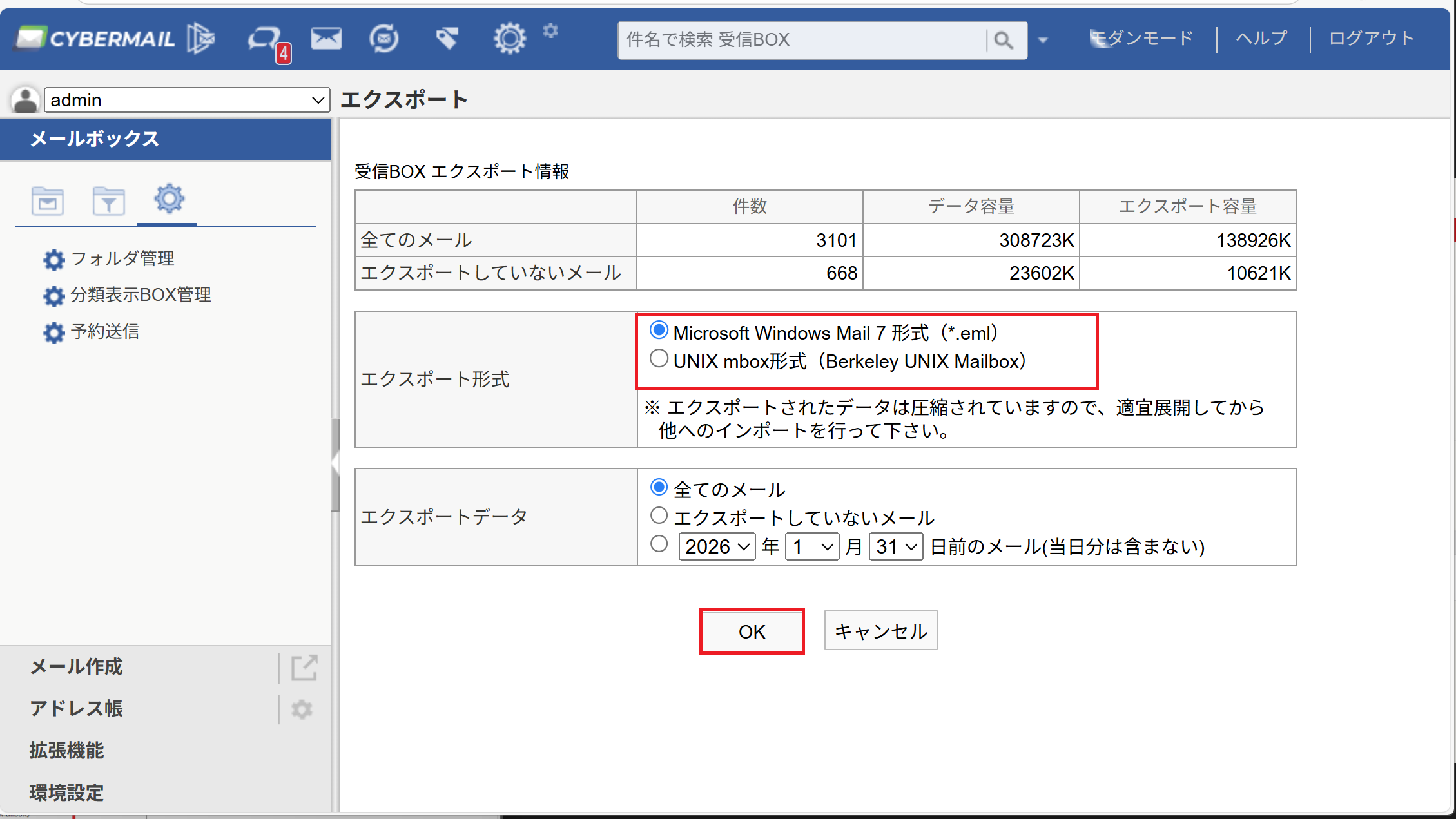
Task: Open the メールボックス section header
Action: 165,139
